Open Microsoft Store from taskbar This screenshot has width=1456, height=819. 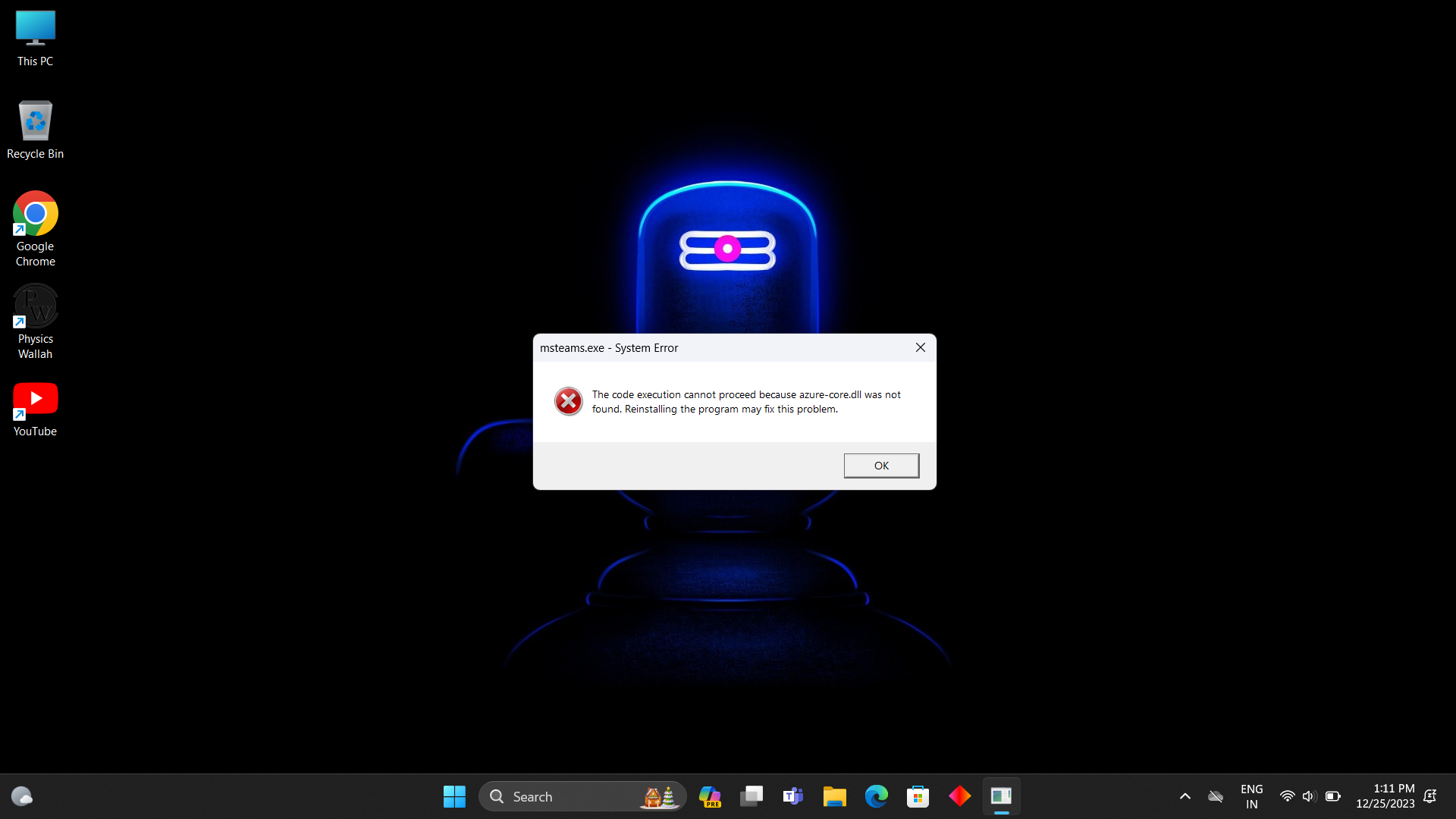coord(918,796)
